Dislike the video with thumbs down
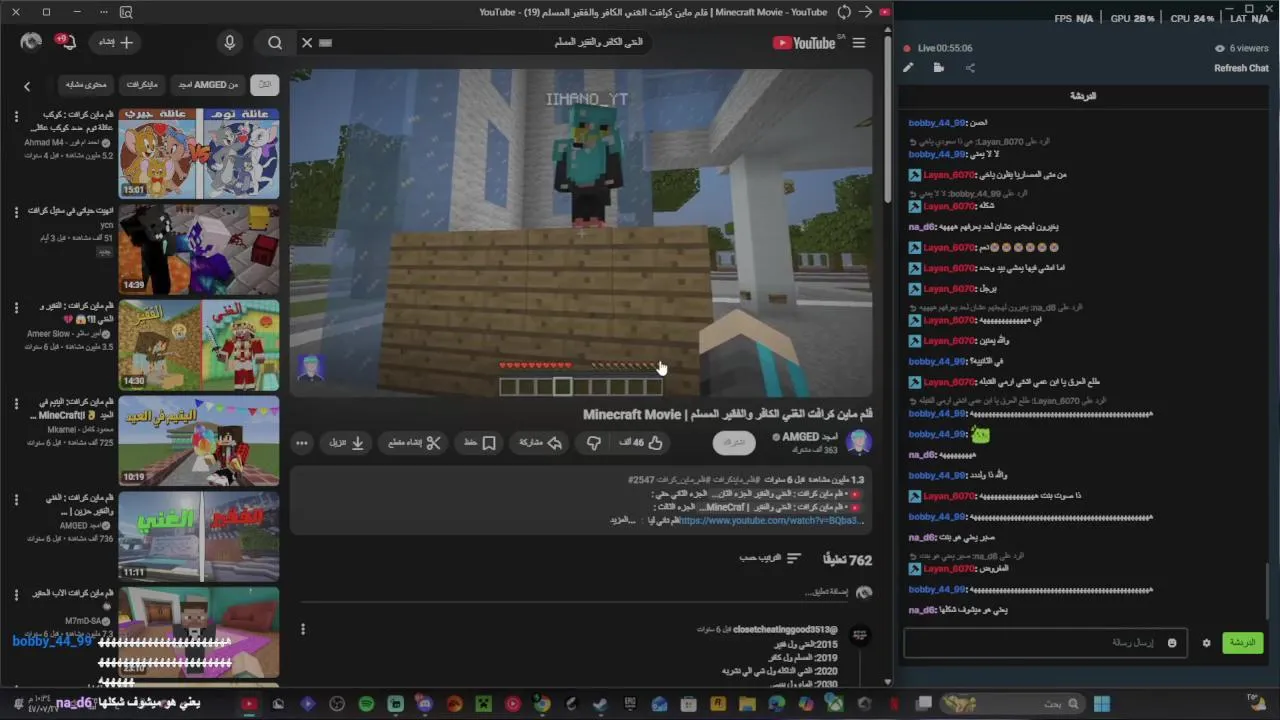The width and height of the screenshot is (1280, 720). tap(594, 442)
